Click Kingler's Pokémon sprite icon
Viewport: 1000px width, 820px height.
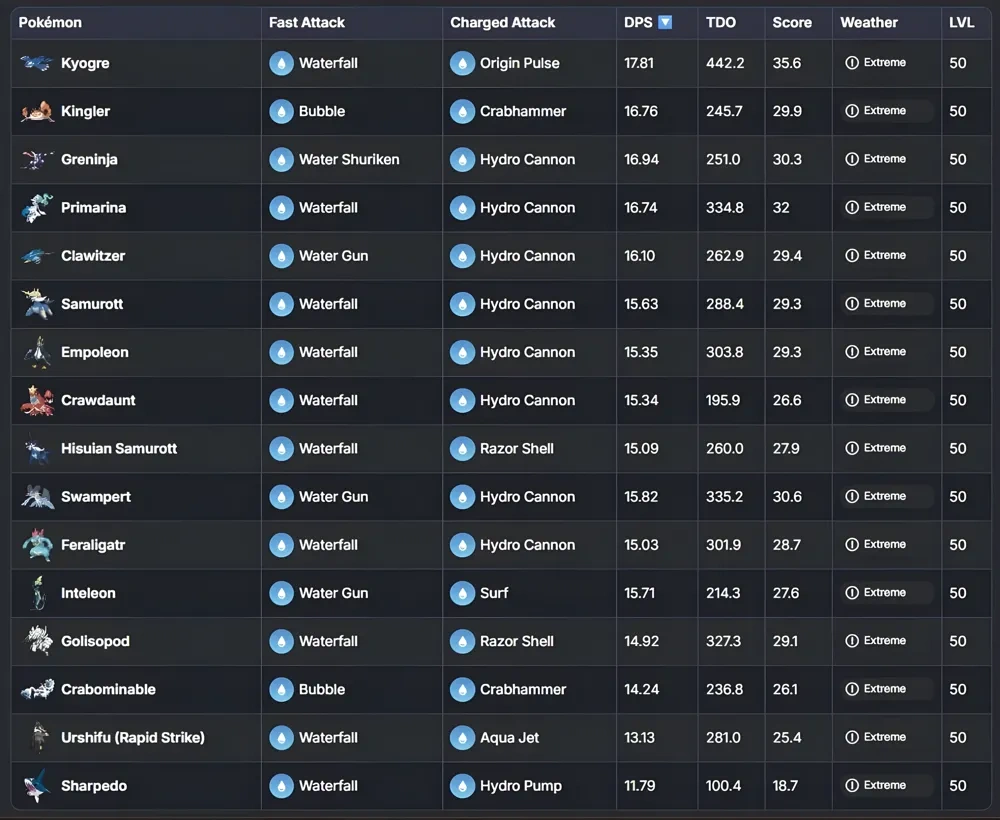(x=37, y=111)
